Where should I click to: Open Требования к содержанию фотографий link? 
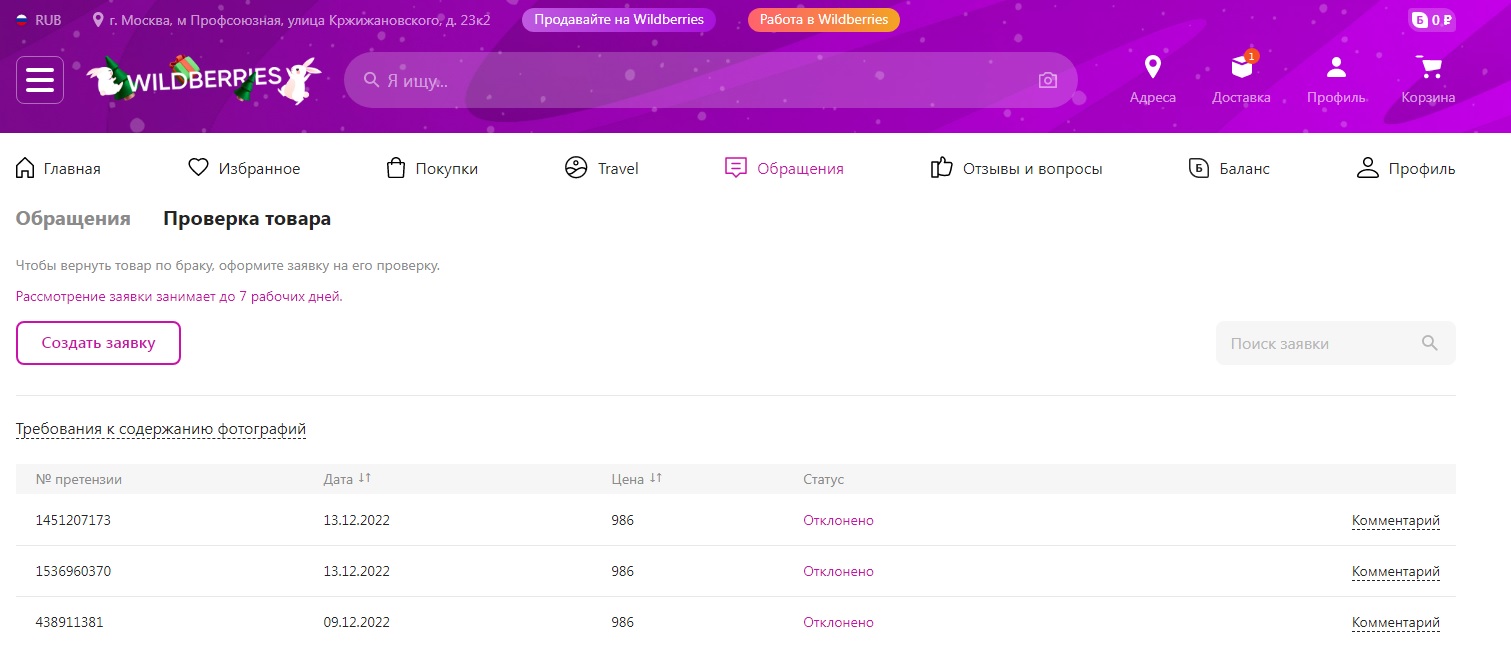pos(161,429)
